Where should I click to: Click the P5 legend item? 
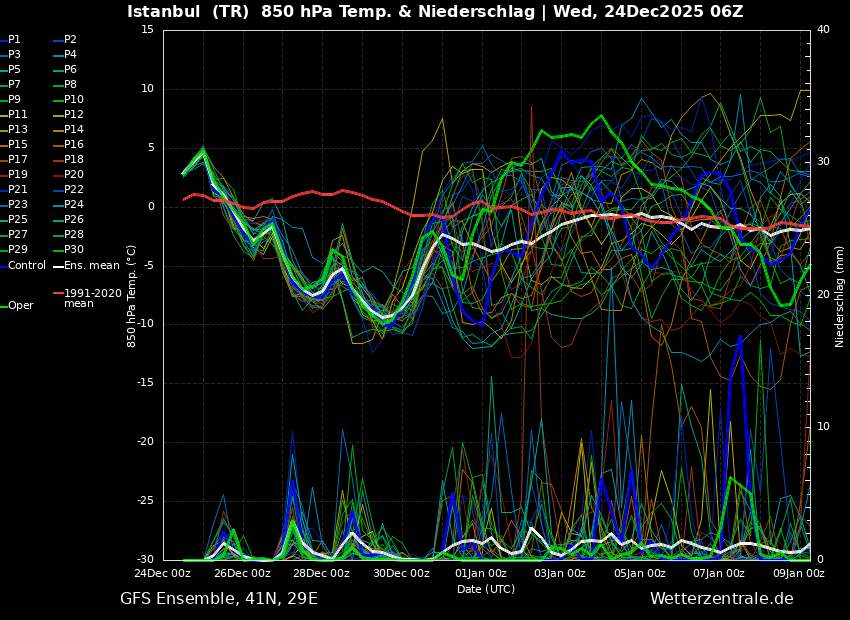point(10,69)
